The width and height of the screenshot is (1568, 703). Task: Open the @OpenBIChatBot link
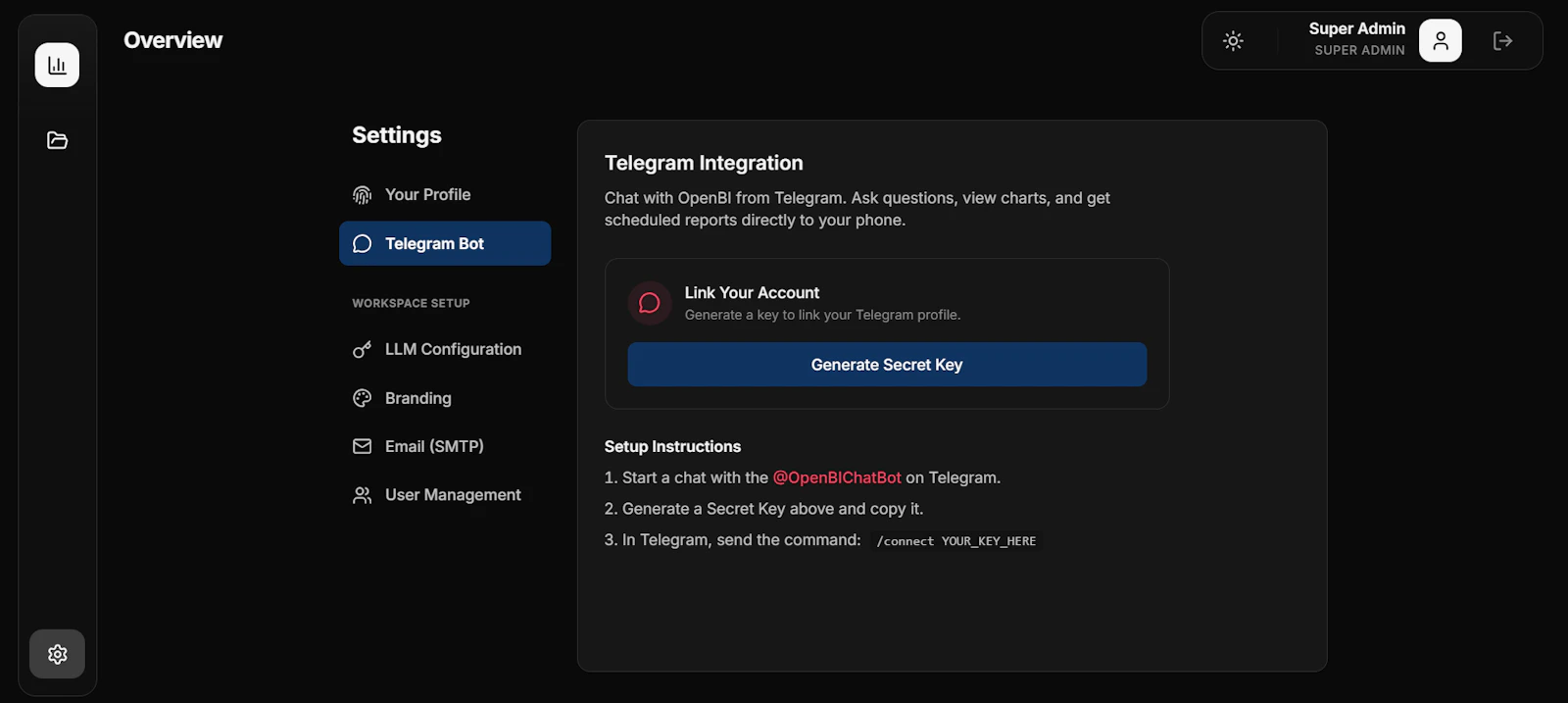pos(837,477)
